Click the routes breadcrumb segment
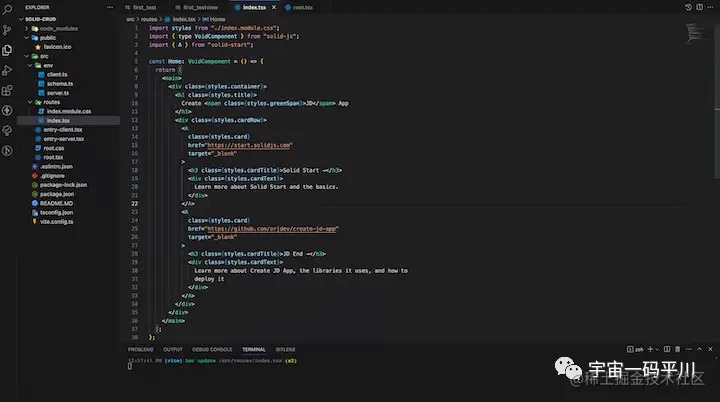This screenshot has width=720, height=402. (149, 19)
